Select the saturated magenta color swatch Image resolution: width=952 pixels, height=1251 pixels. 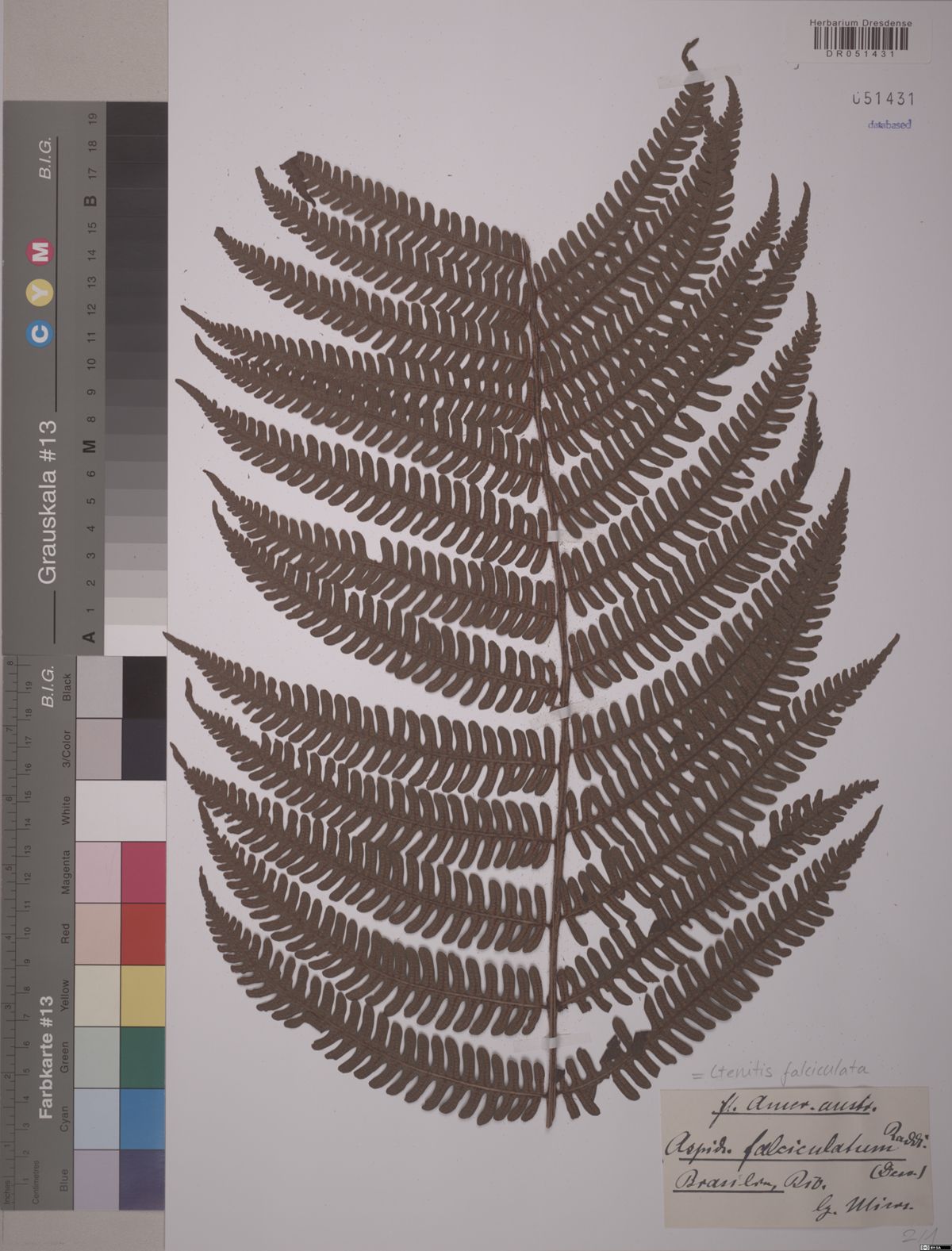[x=144, y=873]
